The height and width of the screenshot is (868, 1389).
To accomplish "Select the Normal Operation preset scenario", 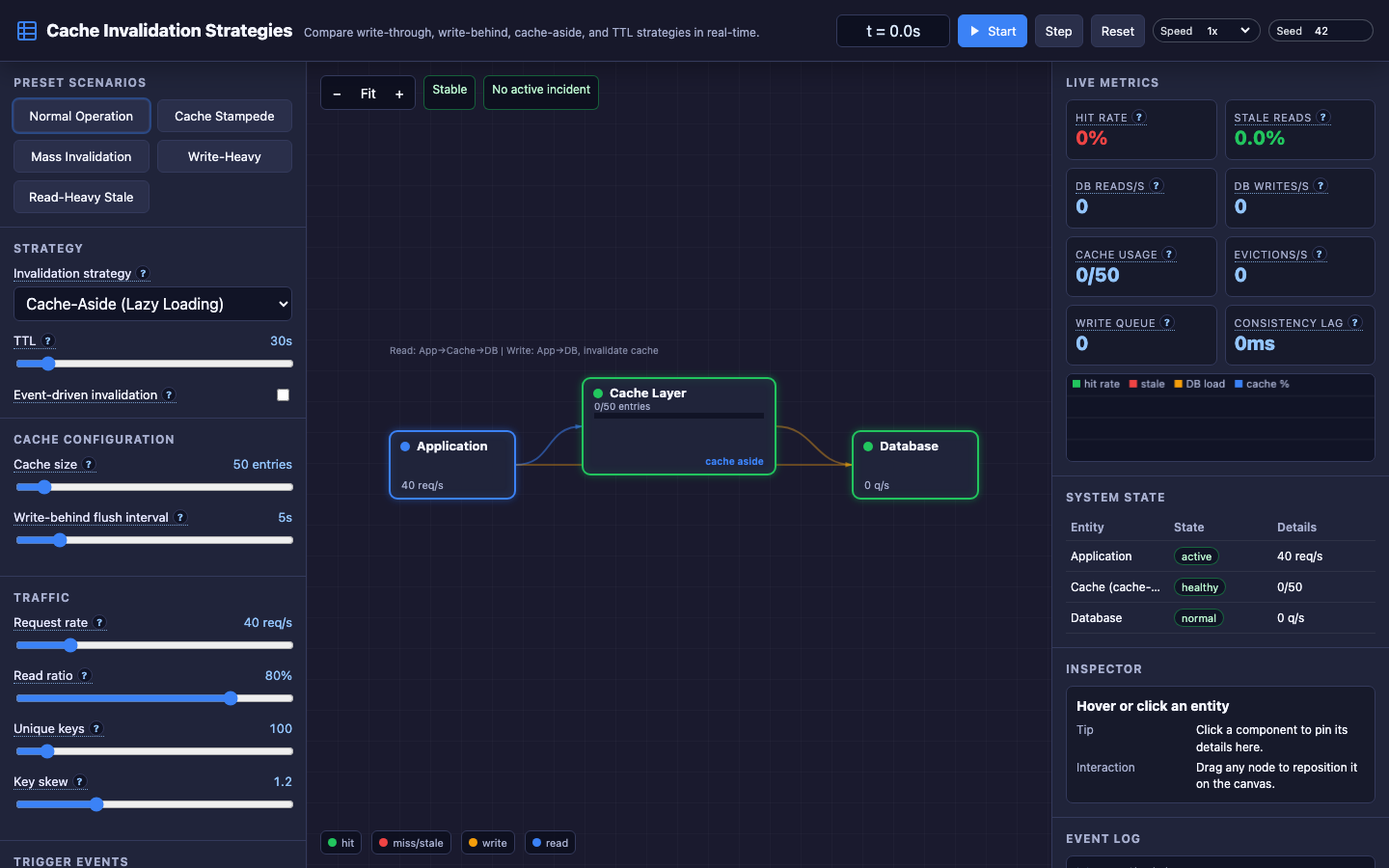I will [x=81, y=116].
